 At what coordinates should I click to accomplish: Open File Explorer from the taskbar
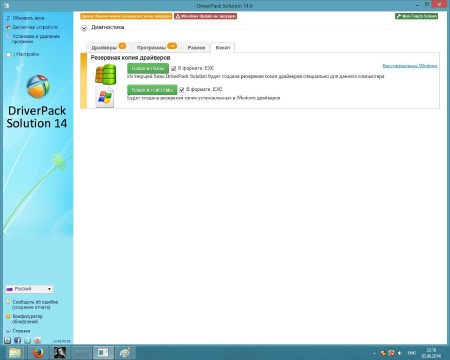[x=15, y=353]
